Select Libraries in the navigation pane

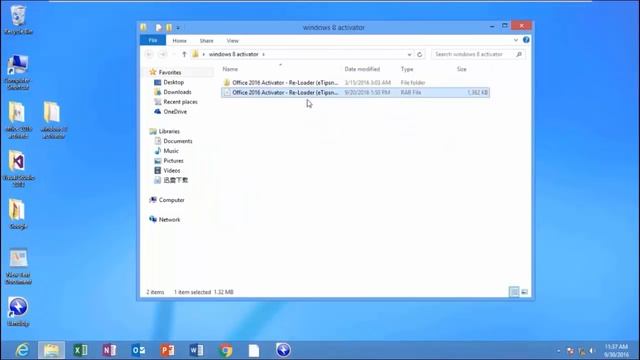coord(169,131)
